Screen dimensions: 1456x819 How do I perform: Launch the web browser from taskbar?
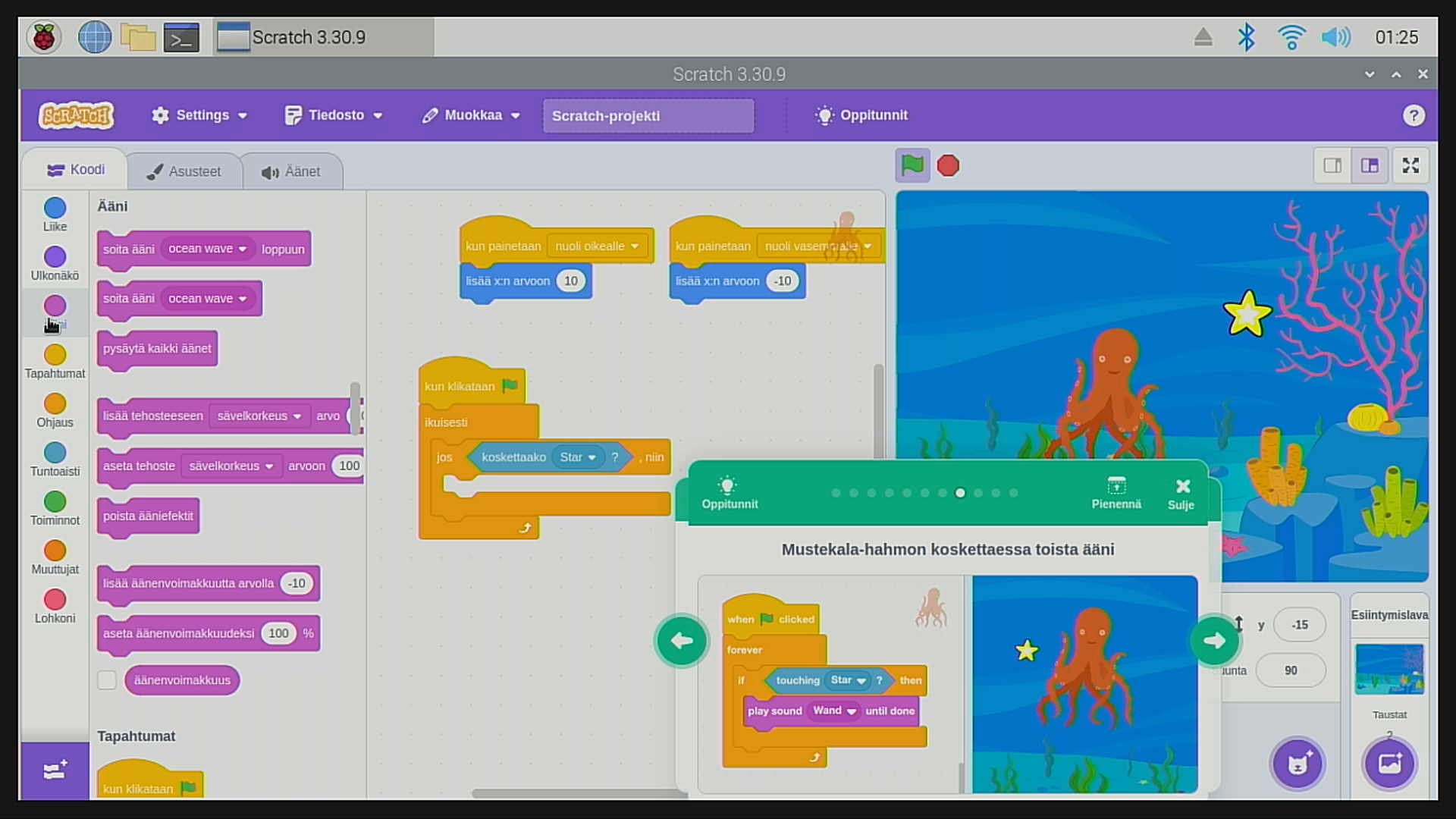pyautogui.click(x=95, y=37)
